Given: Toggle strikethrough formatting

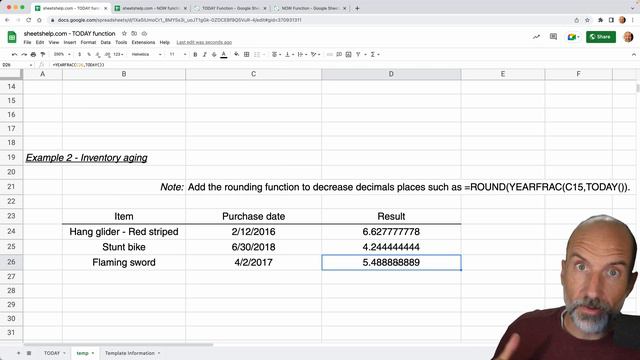Looking at the screenshot, I should point(214,54).
